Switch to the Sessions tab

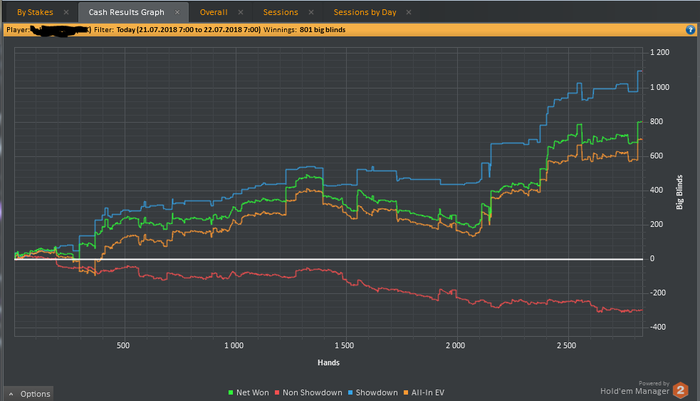click(x=280, y=12)
